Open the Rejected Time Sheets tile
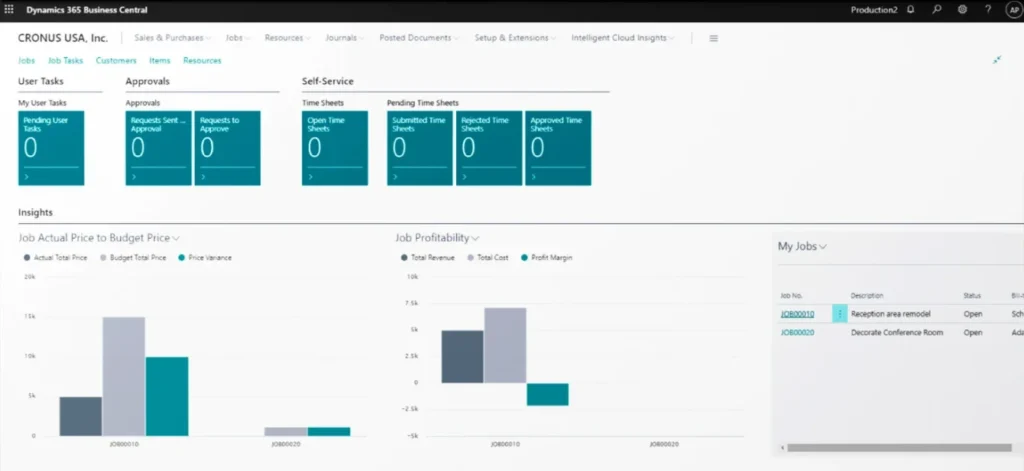 coord(489,148)
